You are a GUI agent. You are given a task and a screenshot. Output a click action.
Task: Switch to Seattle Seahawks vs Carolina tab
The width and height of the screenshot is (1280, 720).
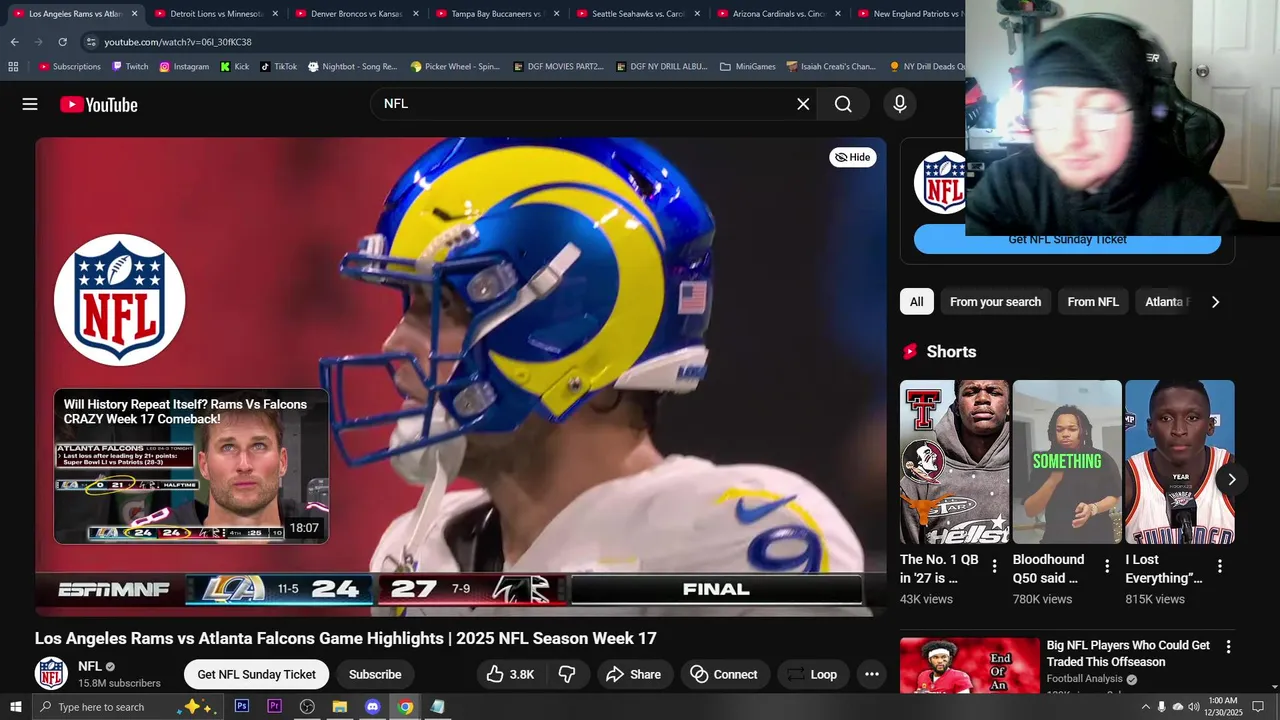pos(637,14)
